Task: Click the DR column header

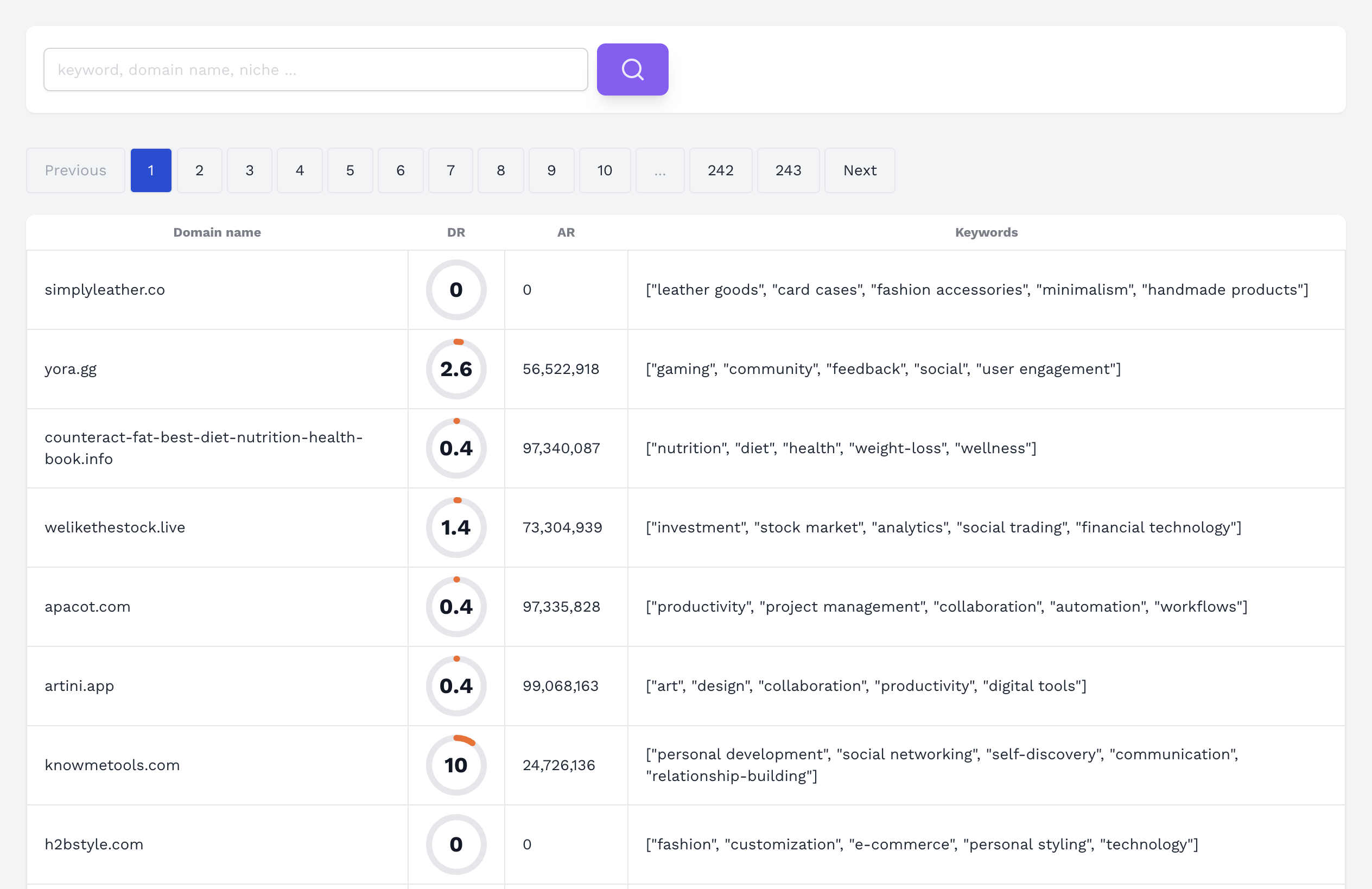Action: point(456,232)
